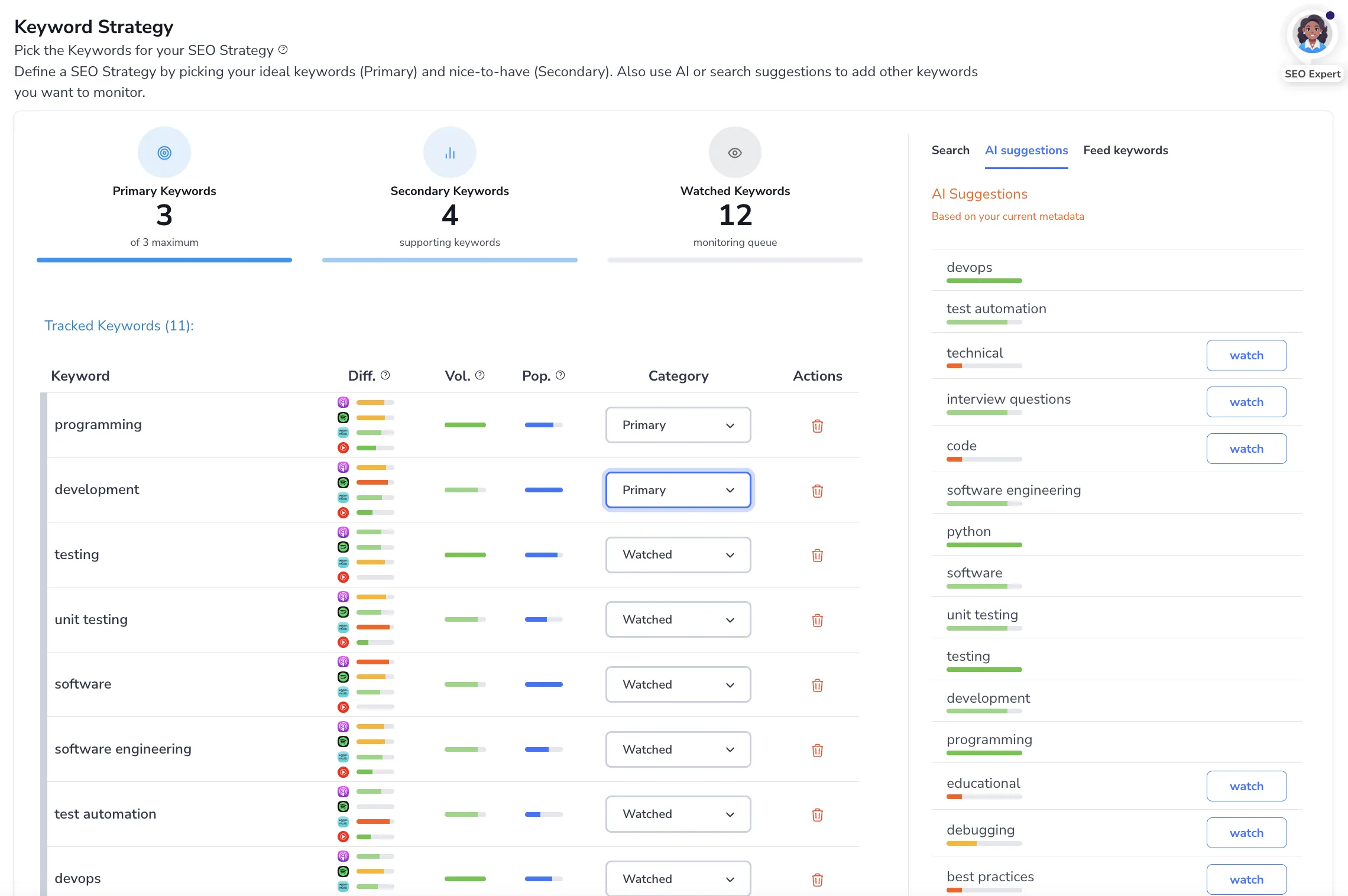Select the AI suggestions tab
This screenshot has height=896, width=1348.
[1026, 150]
